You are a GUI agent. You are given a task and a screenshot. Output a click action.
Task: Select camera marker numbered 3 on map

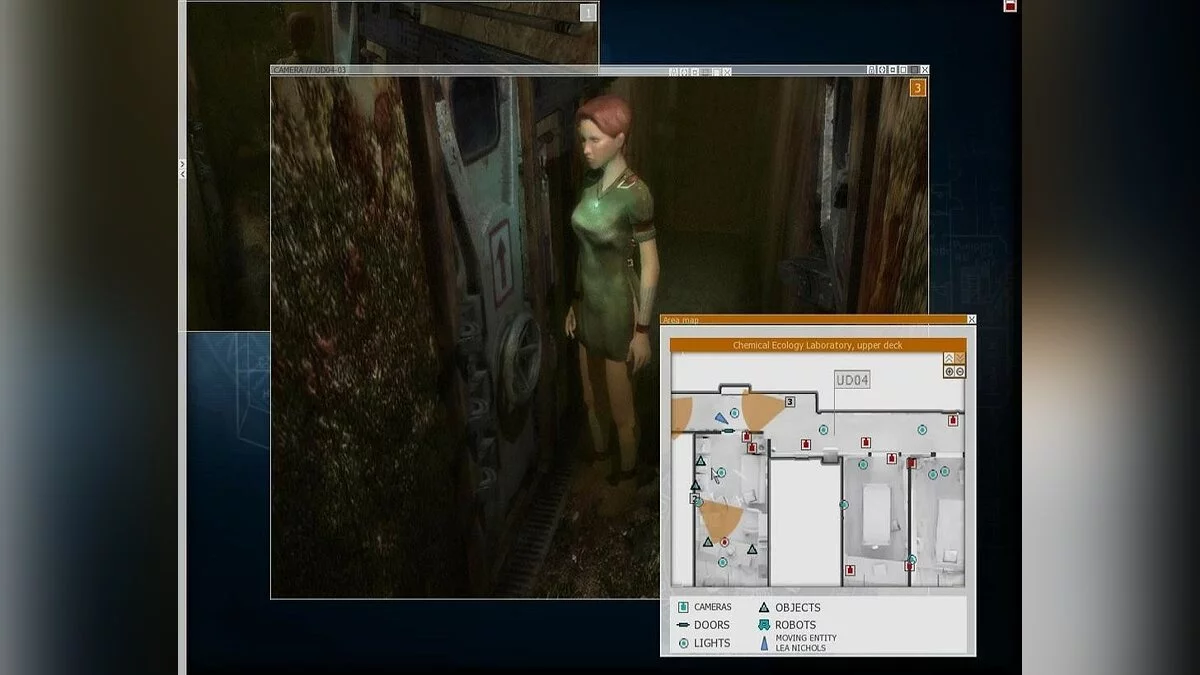point(790,402)
